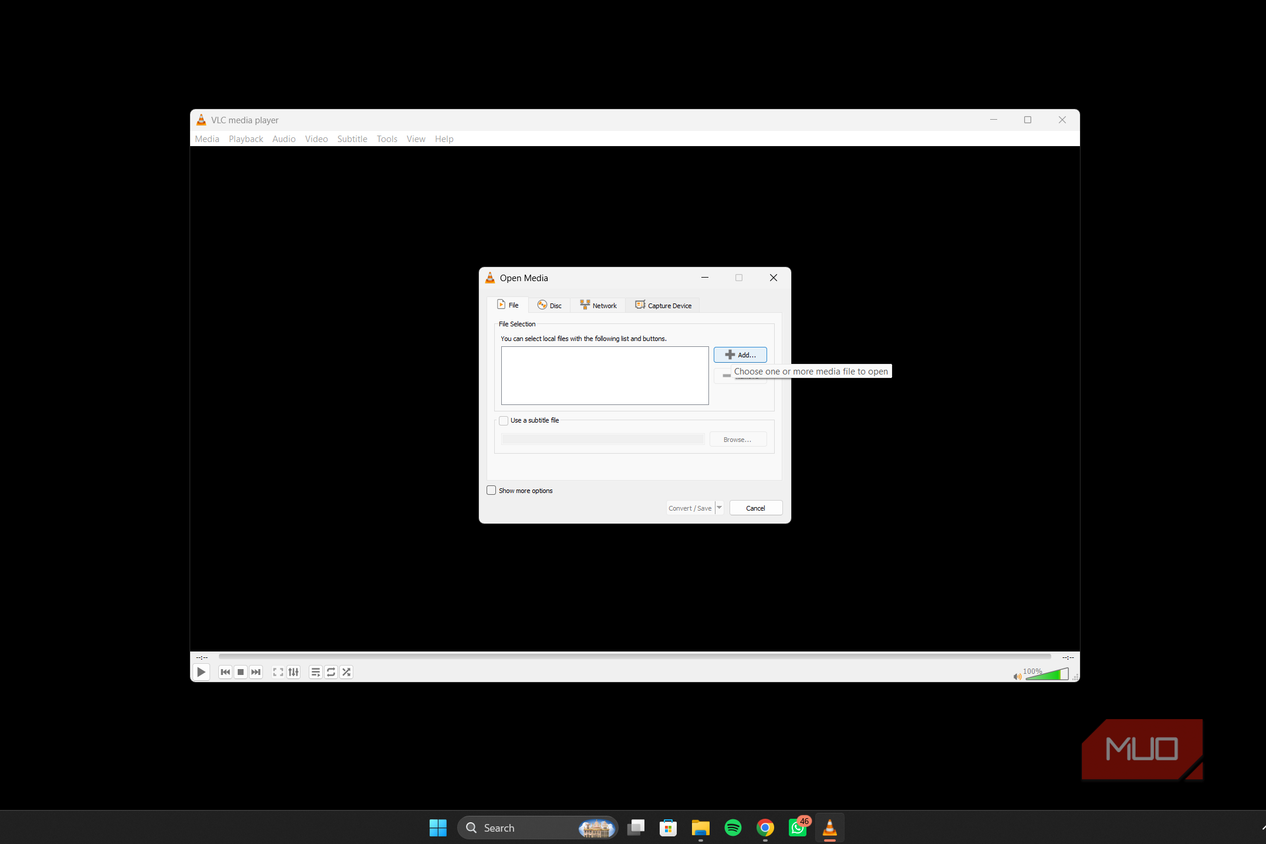Open Microsoft Store from the taskbar
This screenshot has width=1266, height=844.
click(x=668, y=827)
